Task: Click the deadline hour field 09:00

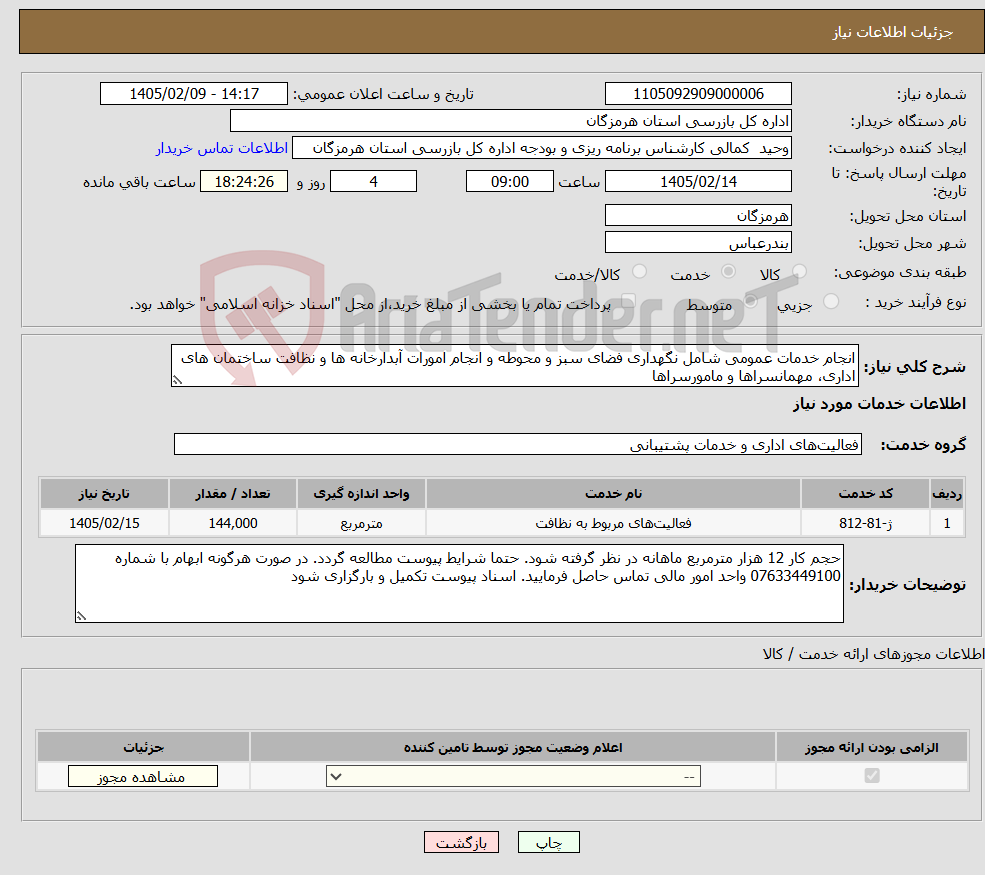Action: pyautogui.click(x=509, y=182)
